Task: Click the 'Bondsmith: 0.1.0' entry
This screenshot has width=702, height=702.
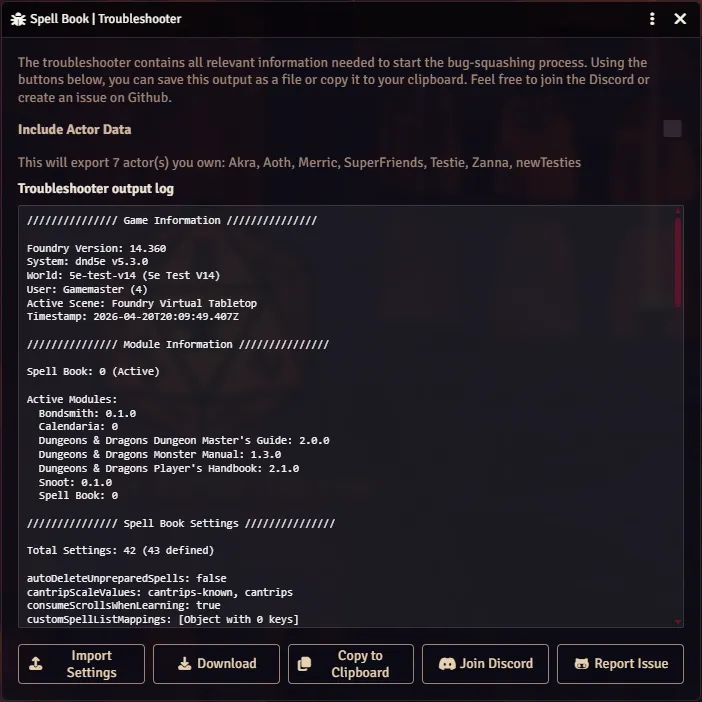Action: (87, 413)
